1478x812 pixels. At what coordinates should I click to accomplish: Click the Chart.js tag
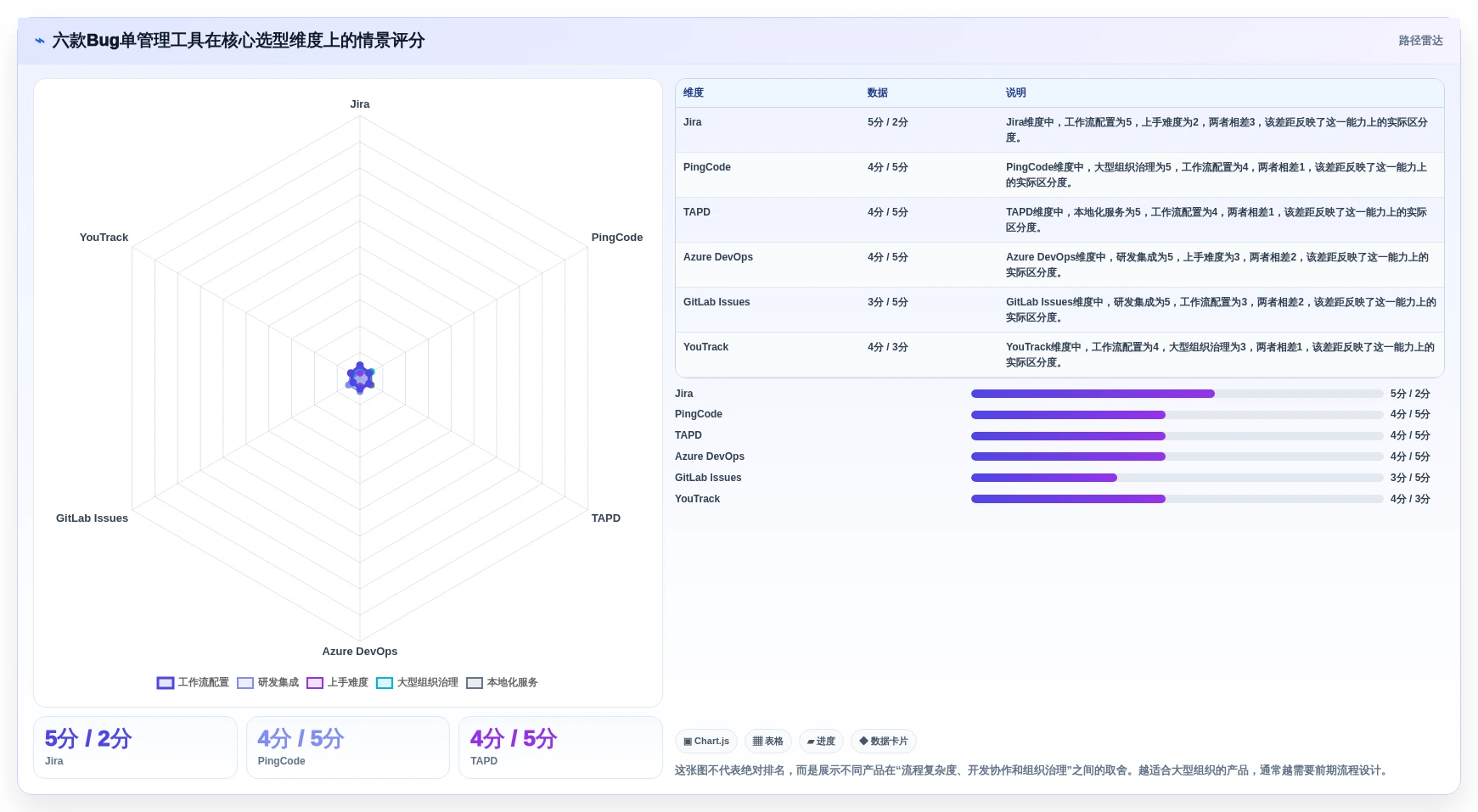coord(706,742)
